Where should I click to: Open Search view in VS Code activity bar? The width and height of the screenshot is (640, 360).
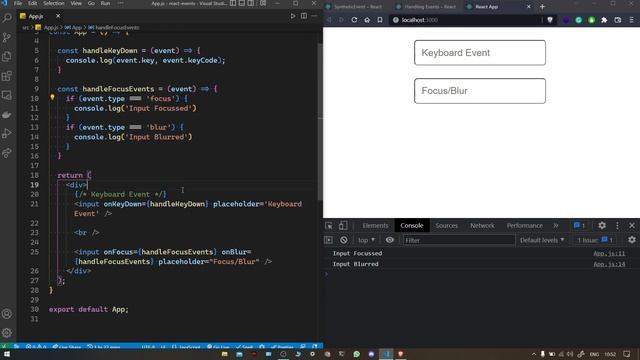click(x=7, y=18)
